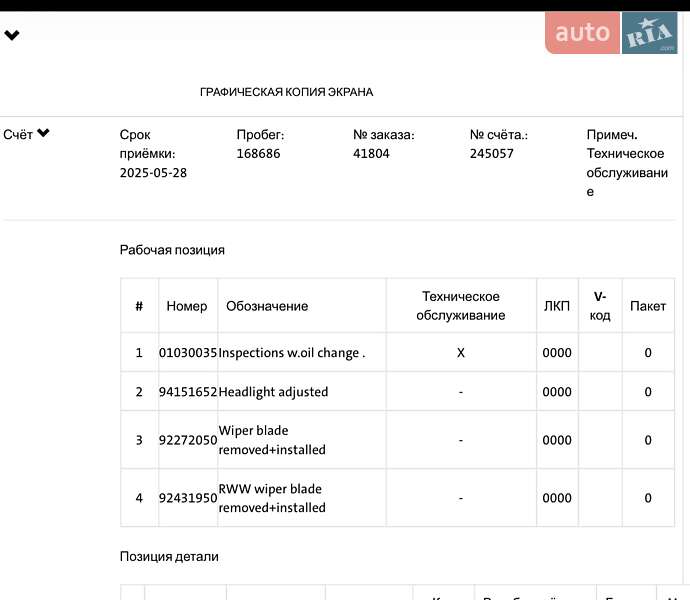Image resolution: width=690 pixels, height=600 pixels.
Task: Select the mileage value 168686
Action: click(258, 153)
